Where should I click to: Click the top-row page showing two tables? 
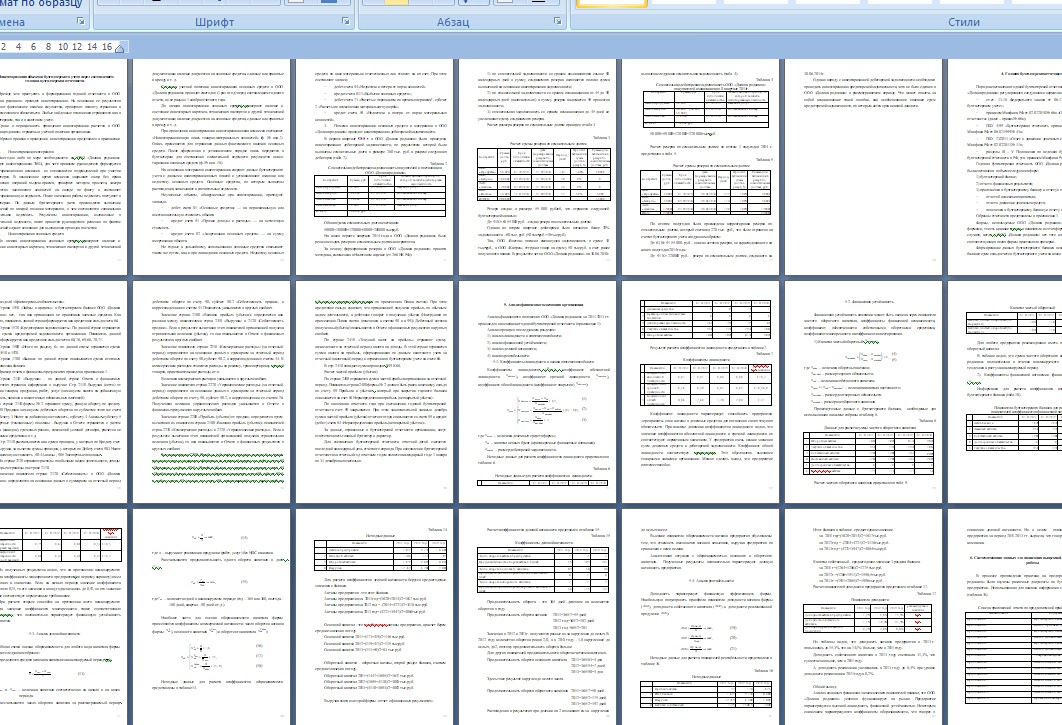pyautogui.click(x=700, y=167)
